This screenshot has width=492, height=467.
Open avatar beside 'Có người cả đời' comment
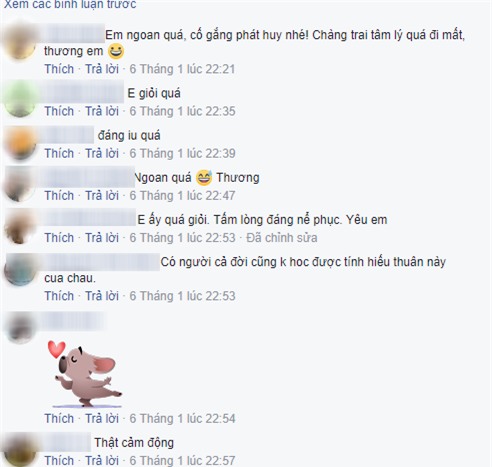[x=20, y=270]
